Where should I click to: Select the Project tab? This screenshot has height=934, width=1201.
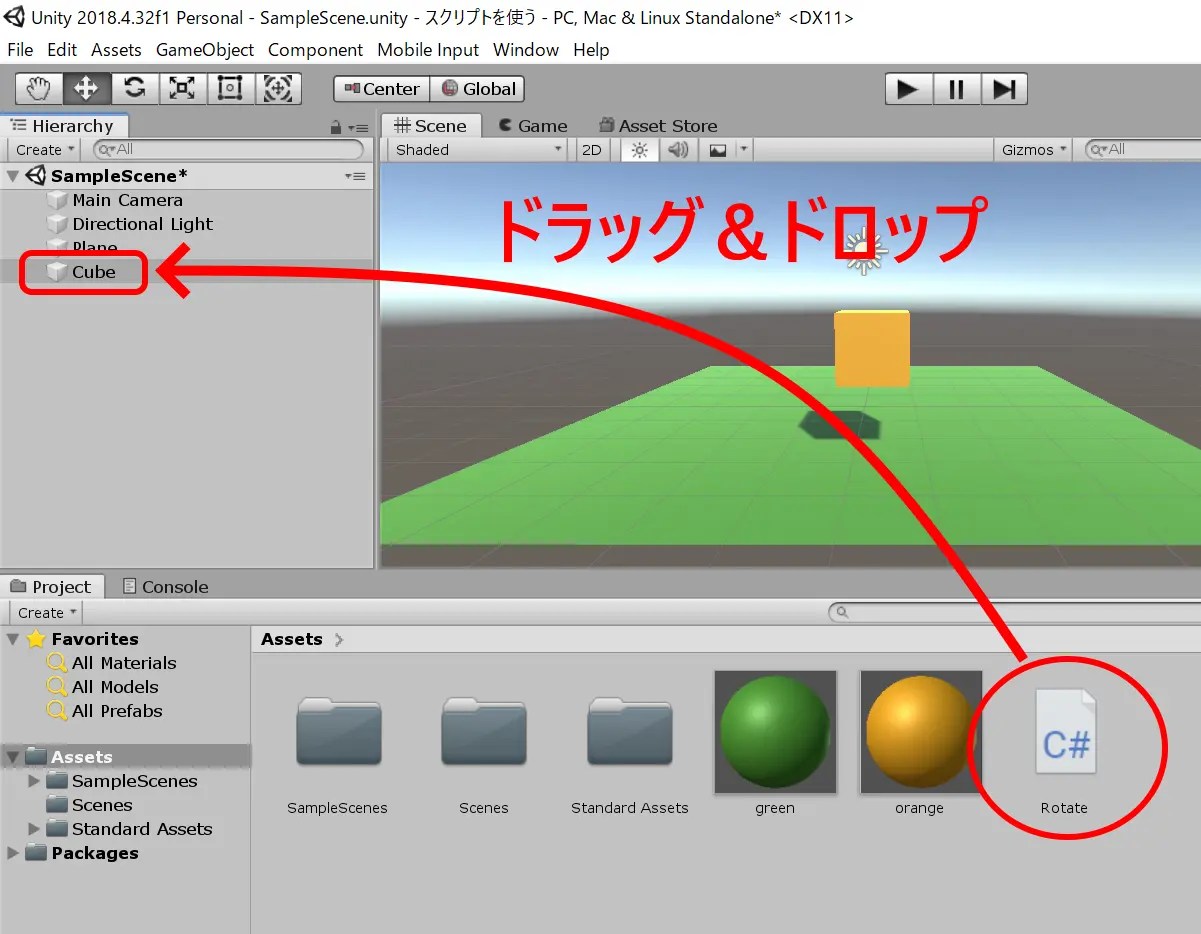click(51, 587)
